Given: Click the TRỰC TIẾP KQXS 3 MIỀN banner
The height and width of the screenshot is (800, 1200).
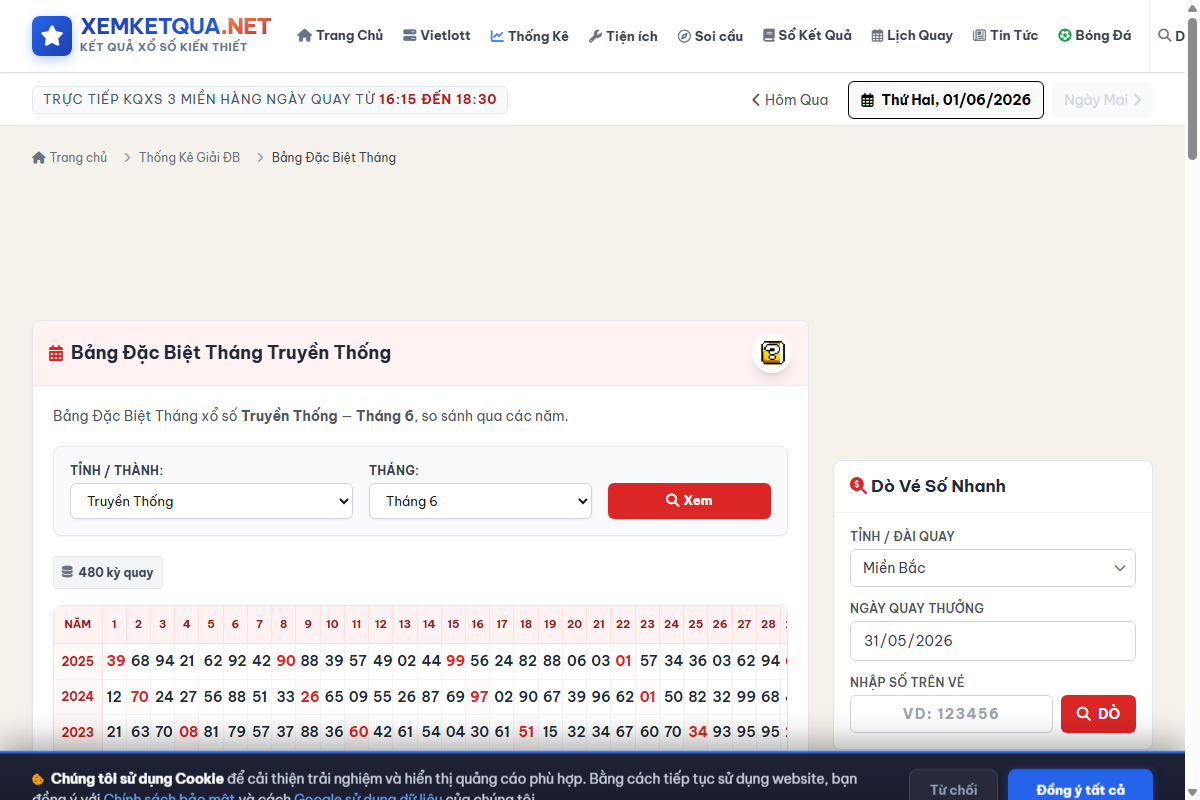Looking at the screenshot, I should click(270, 100).
